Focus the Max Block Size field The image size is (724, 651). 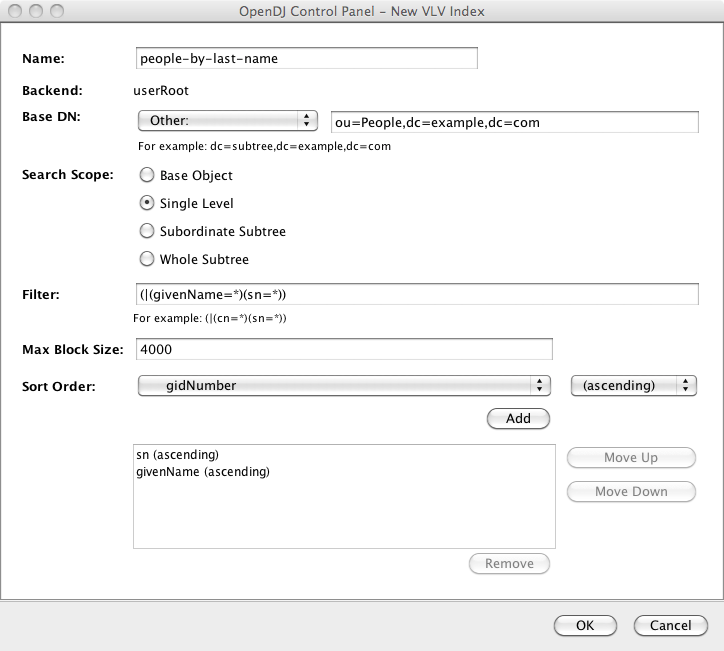344,349
